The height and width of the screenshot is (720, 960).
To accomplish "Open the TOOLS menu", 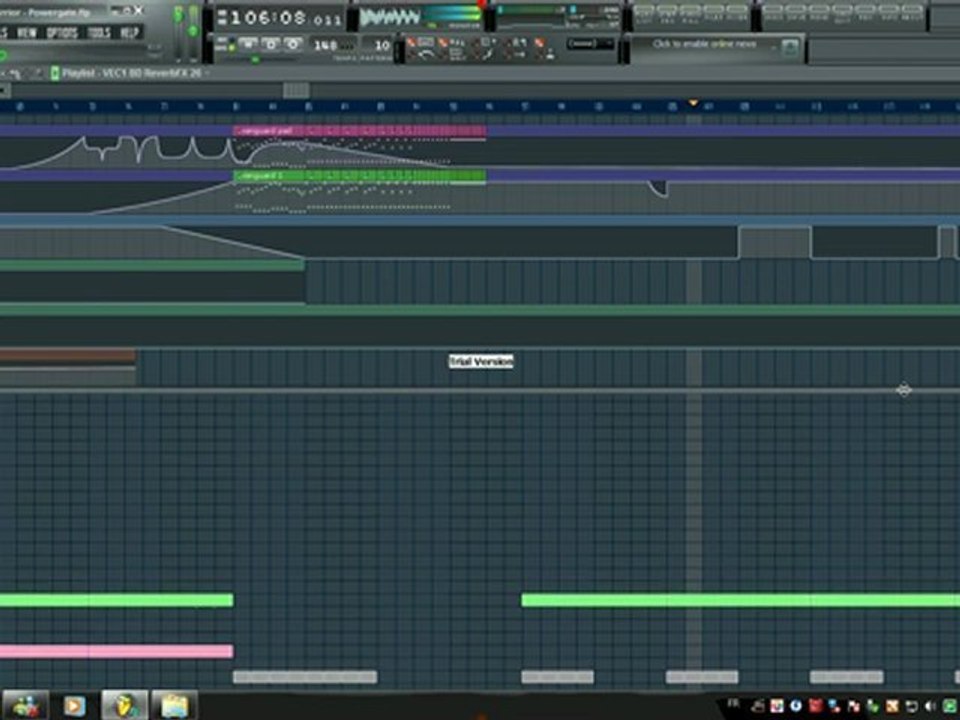I will click(x=98, y=32).
